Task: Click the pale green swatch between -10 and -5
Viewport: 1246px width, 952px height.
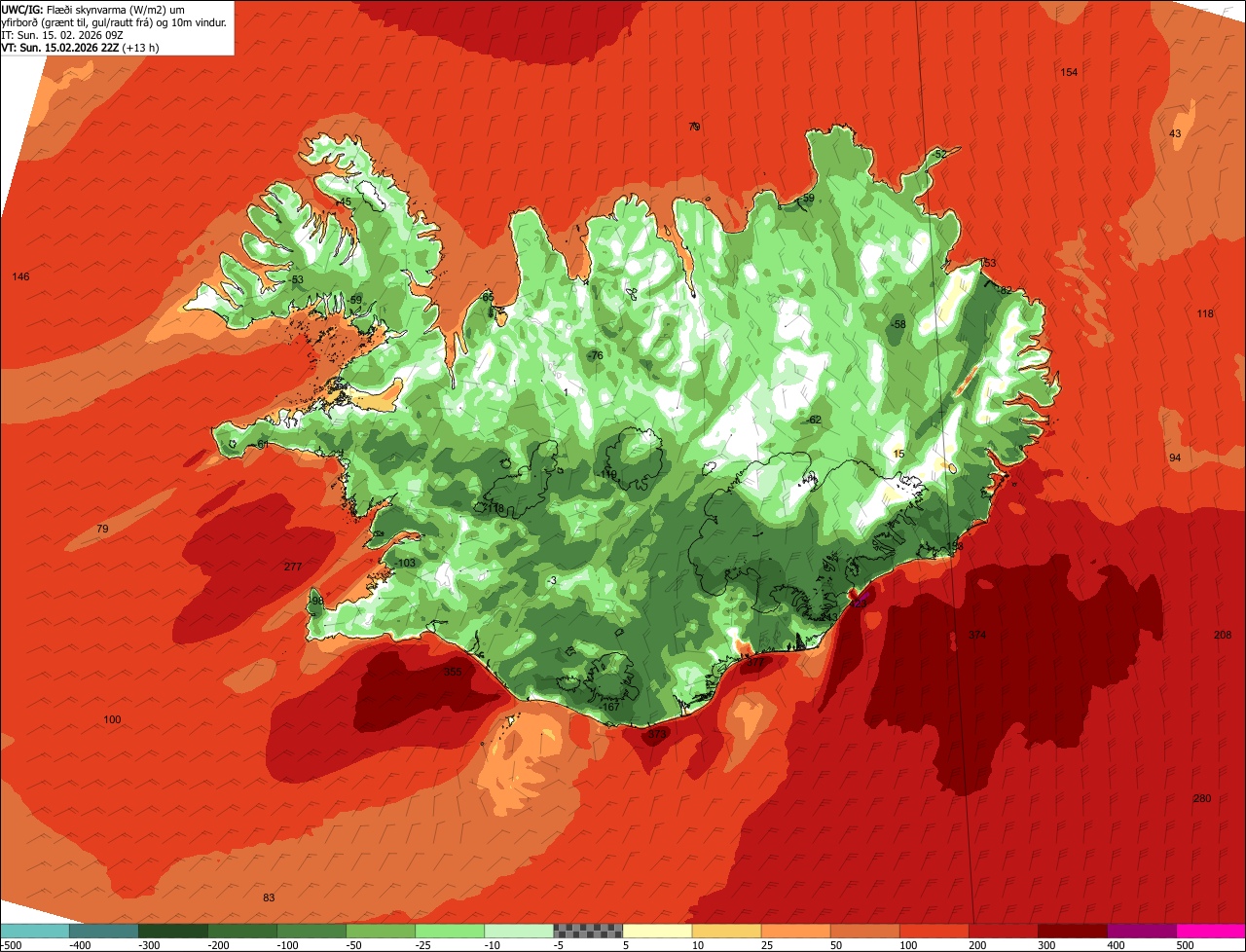Action: (519, 931)
